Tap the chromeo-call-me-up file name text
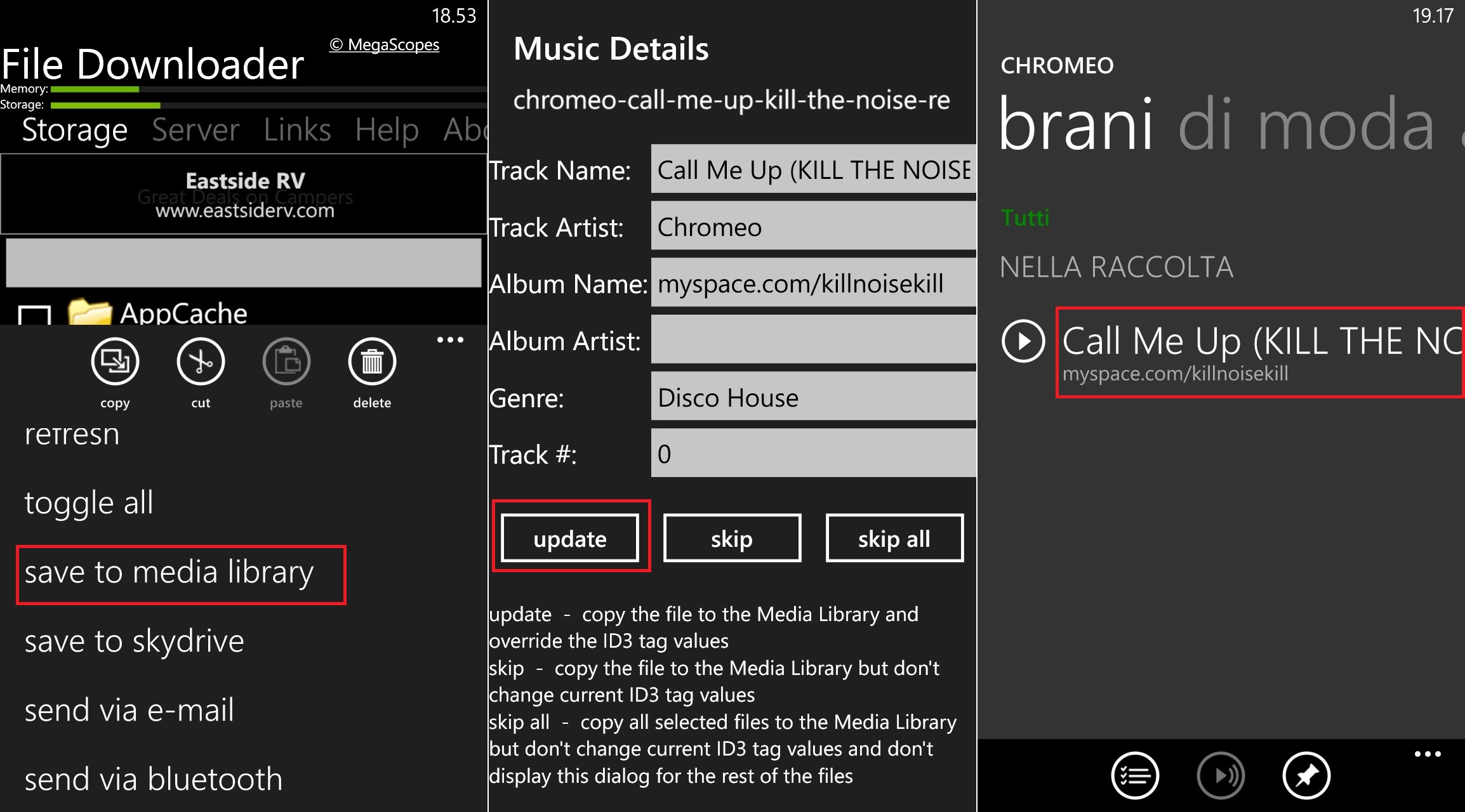 (732, 100)
